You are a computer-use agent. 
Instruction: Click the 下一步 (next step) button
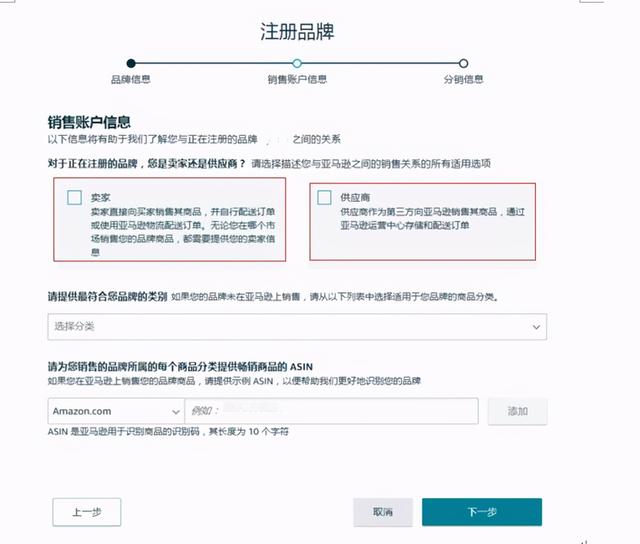482,512
